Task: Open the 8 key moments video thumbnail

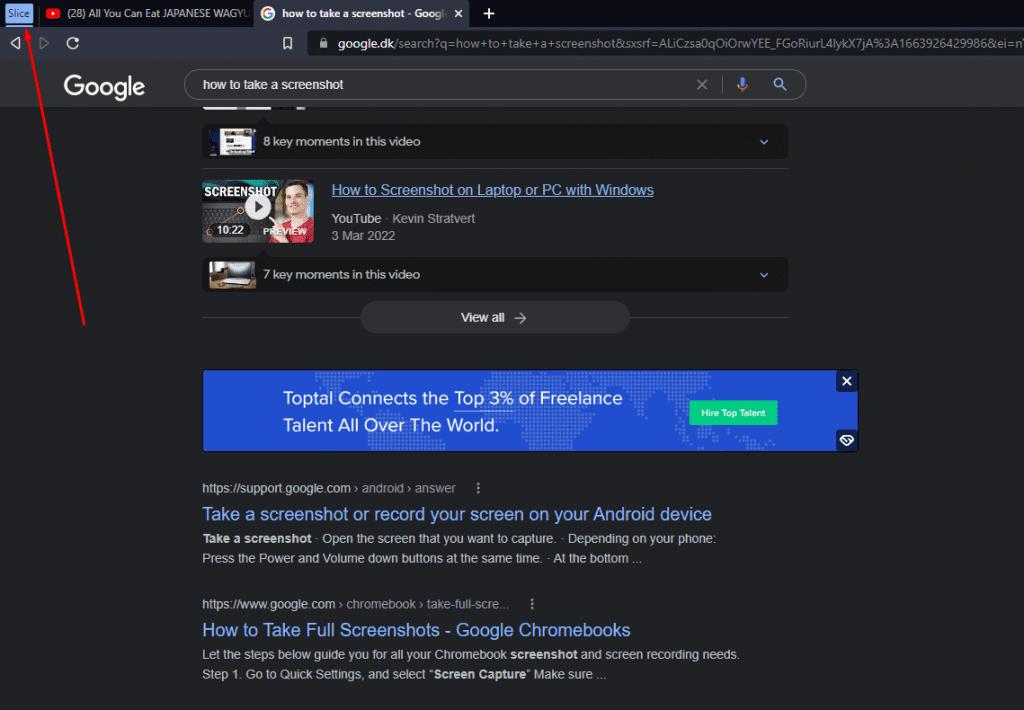Action: [232, 141]
